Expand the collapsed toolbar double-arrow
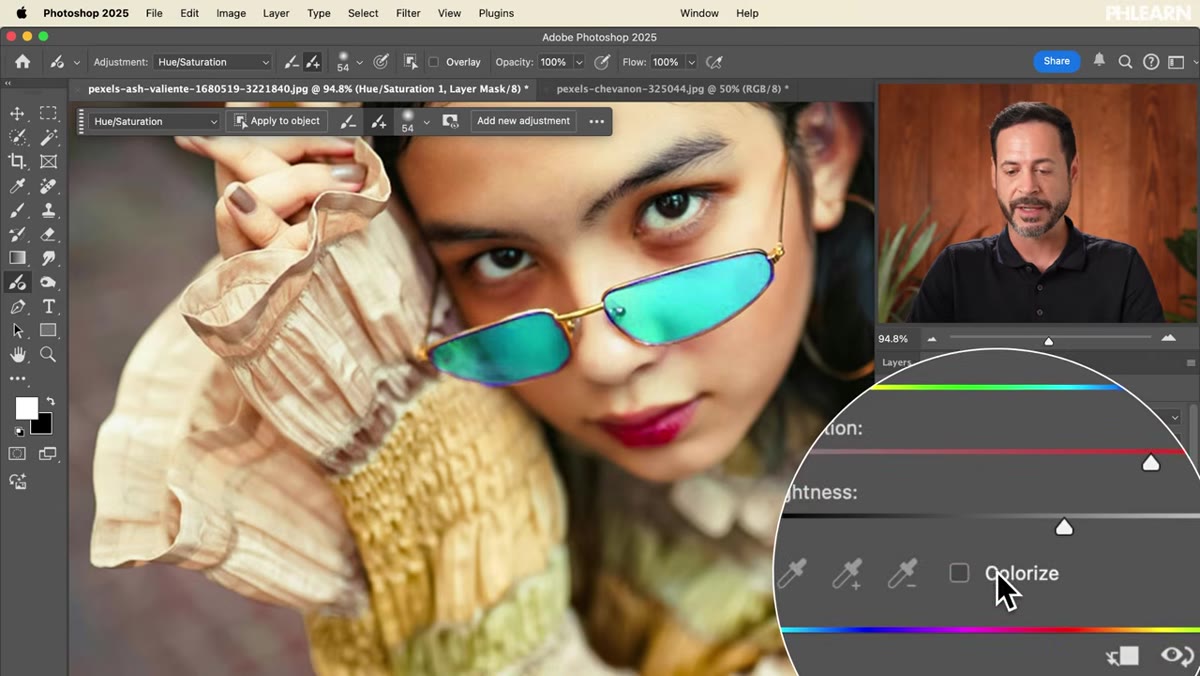This screenshot has width=1200, height=676. (8, 84)
